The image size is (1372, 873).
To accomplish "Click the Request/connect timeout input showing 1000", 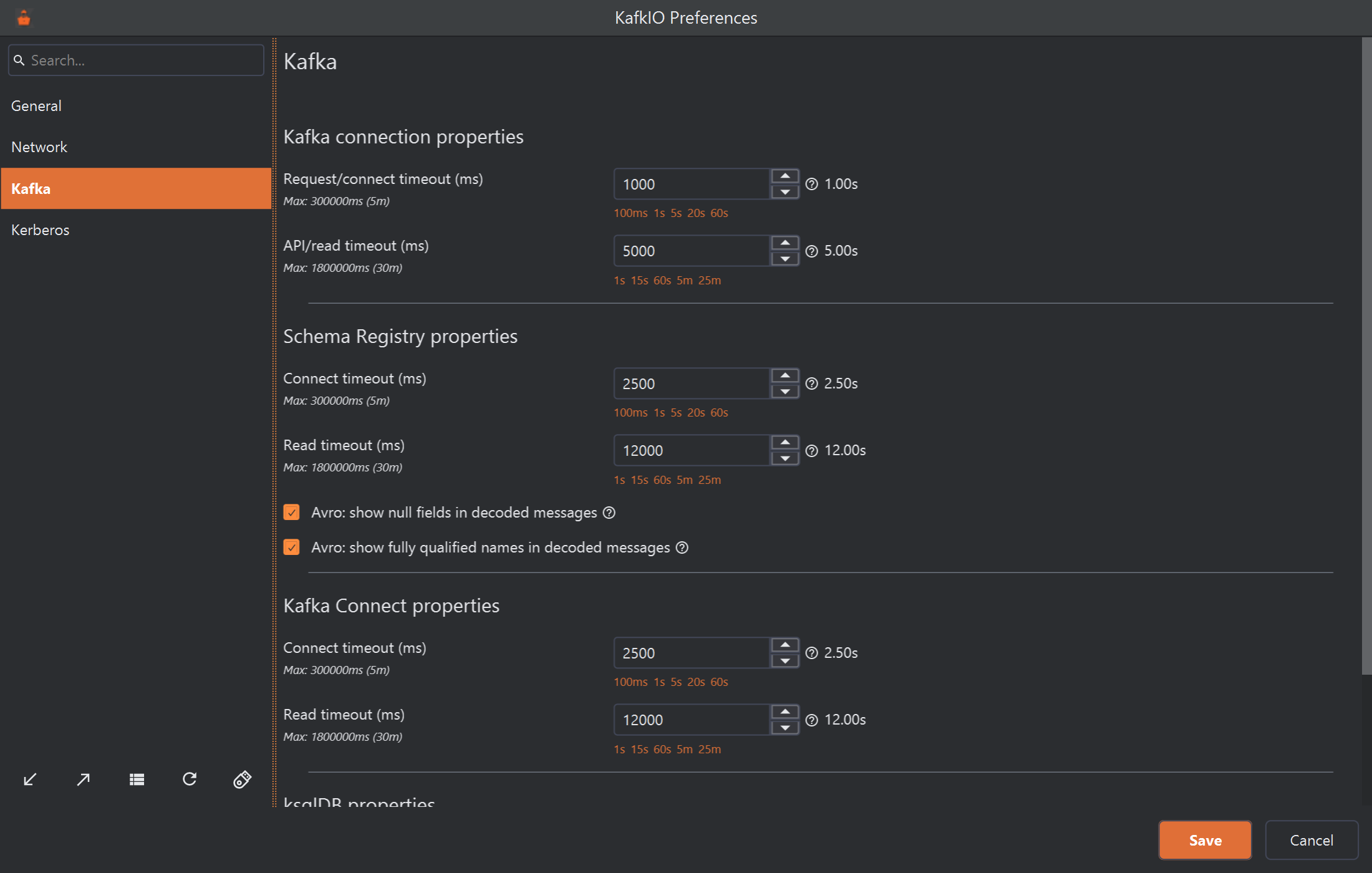I will (x=692, y=184).
